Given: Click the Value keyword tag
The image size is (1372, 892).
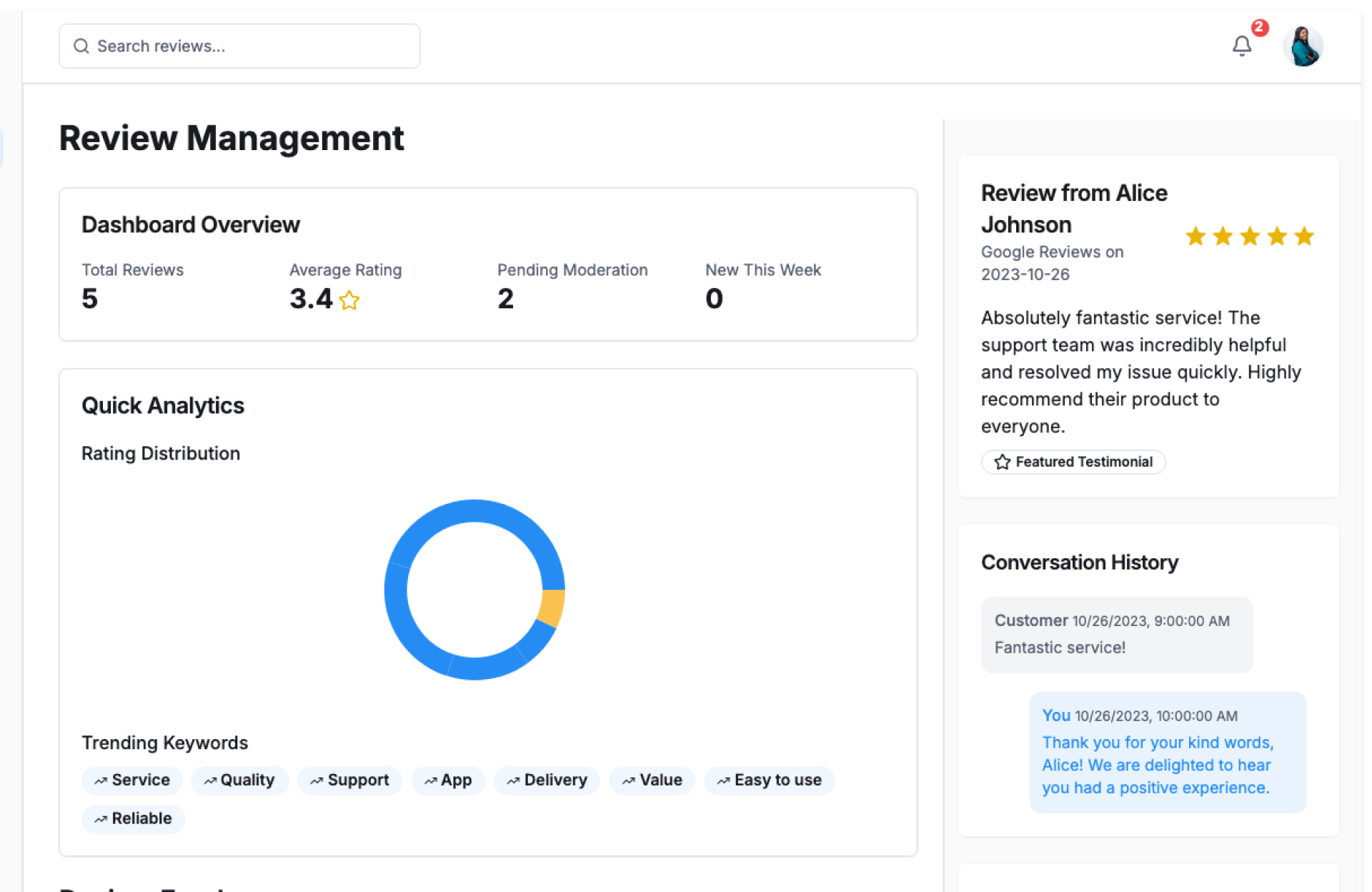Looking at the screenshot, I should point(652,780).
